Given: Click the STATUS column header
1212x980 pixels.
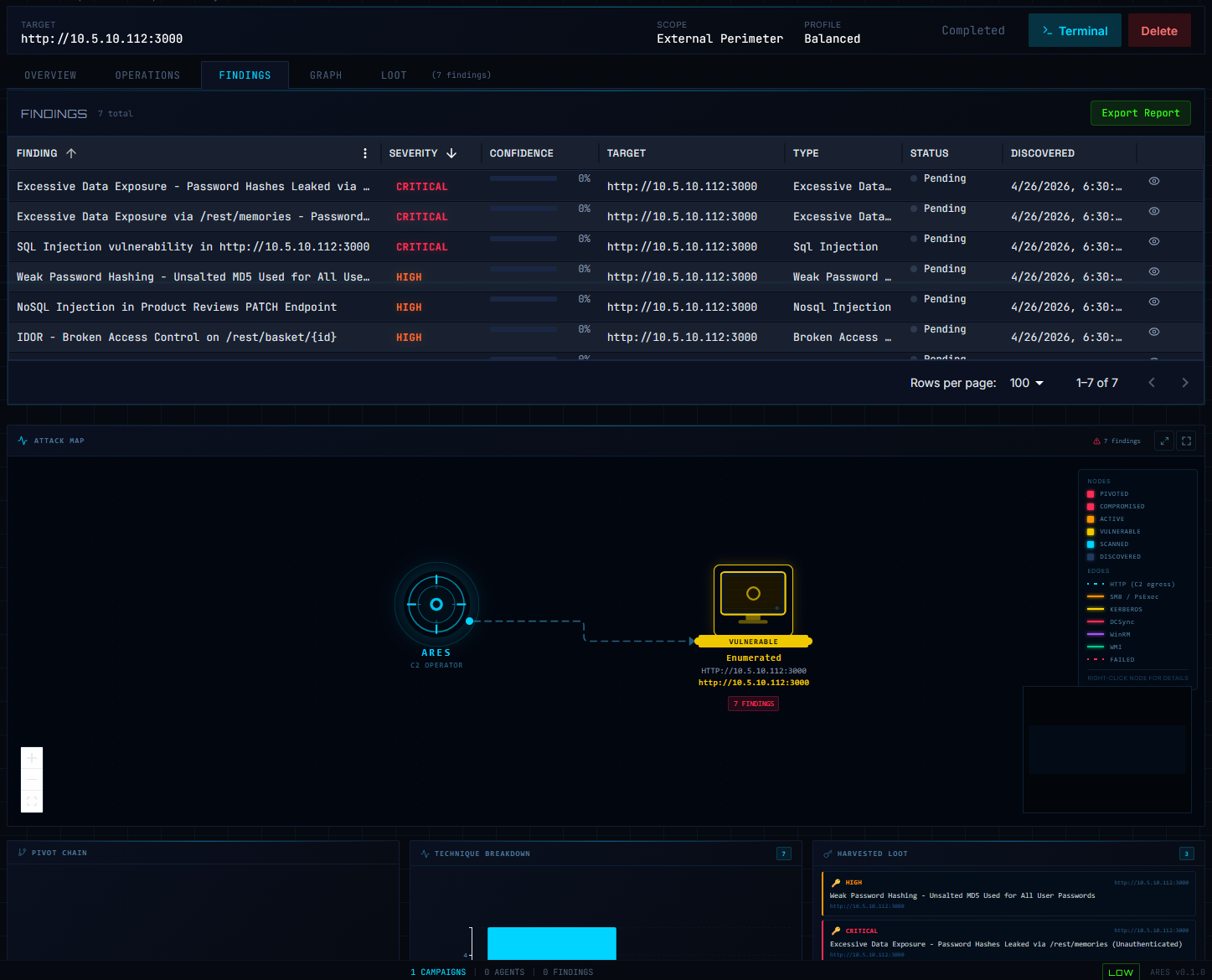Looking at the screenshot, I should (x=929, y=153).
